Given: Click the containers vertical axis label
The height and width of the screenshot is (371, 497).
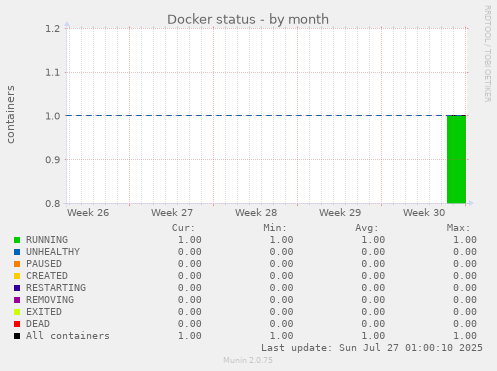Looking at the screenshot, I should click(x=11, y=114).
